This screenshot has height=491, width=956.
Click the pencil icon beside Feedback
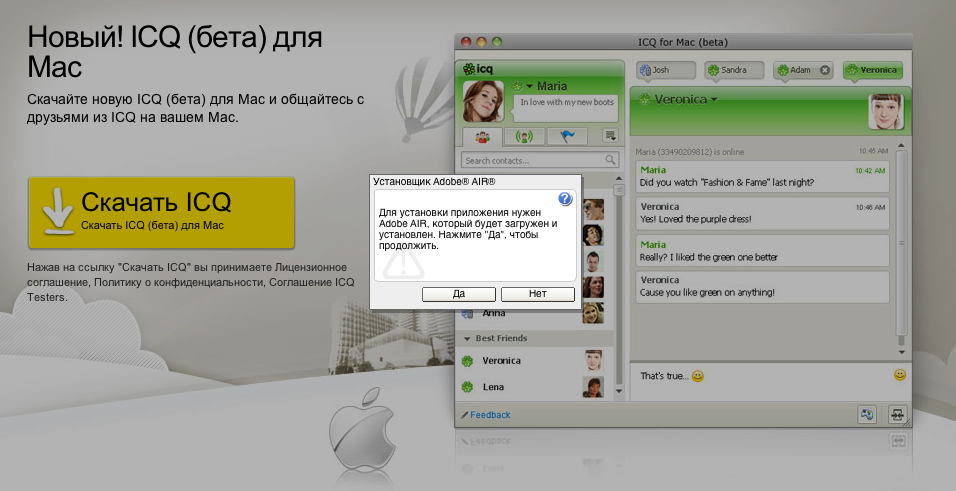465,415
